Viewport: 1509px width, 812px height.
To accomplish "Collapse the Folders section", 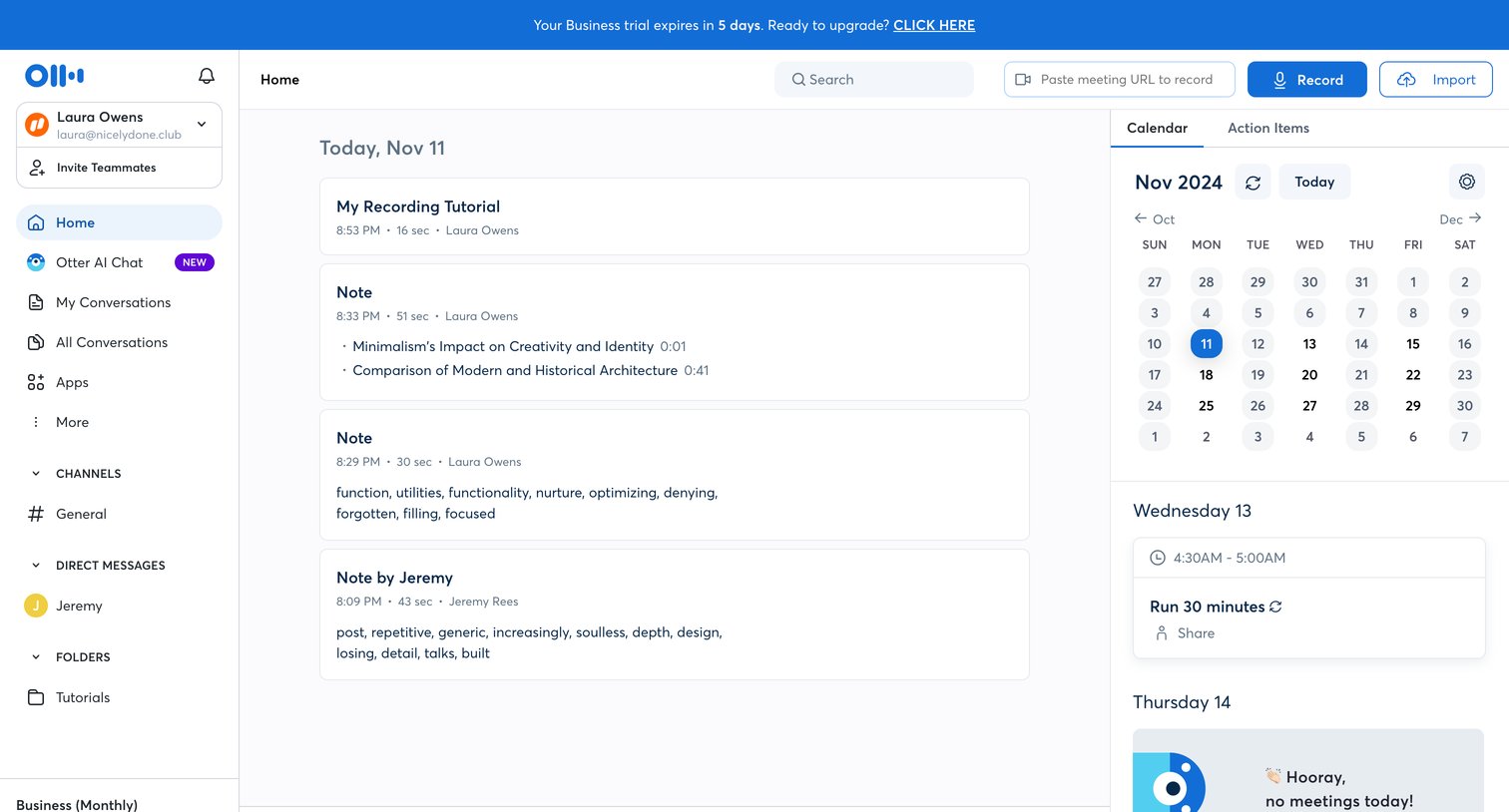I will pos(36,657).
